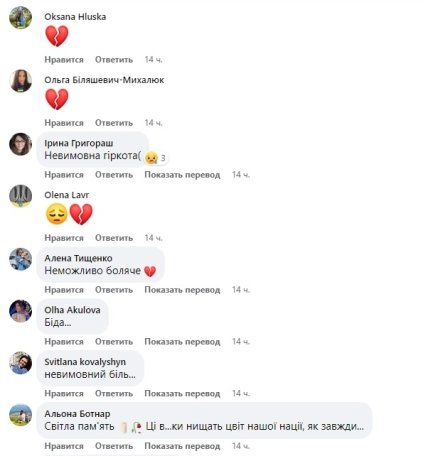
Task: Click Olha Akulova's avatar image
Action: (x=21, y=311)
